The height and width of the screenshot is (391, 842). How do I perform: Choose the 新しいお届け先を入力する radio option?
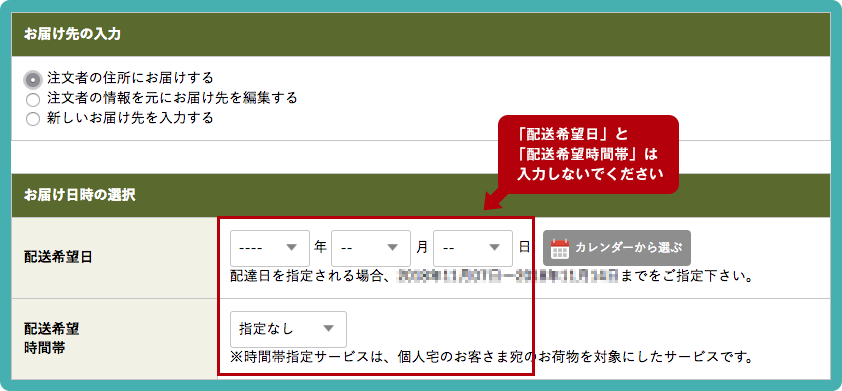pyautogui.click(x=33, y=119)
